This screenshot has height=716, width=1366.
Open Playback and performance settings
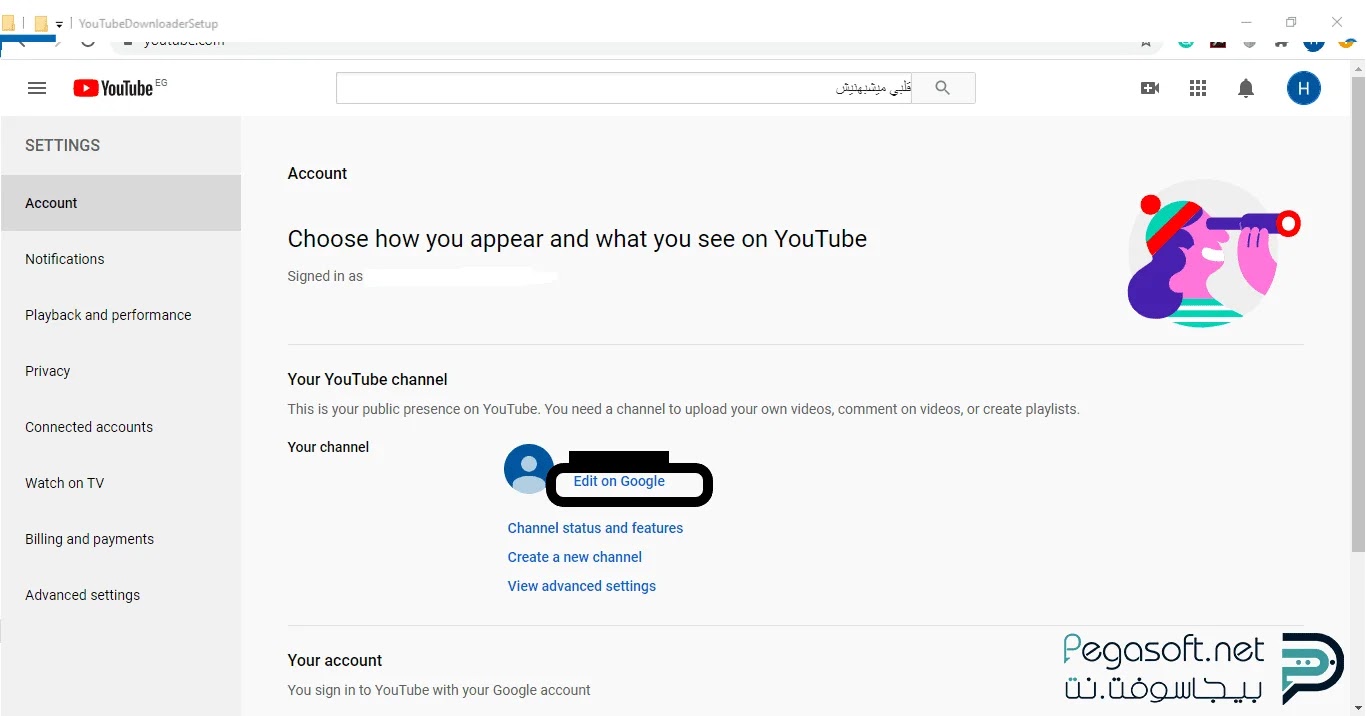(x=121, y=315)
